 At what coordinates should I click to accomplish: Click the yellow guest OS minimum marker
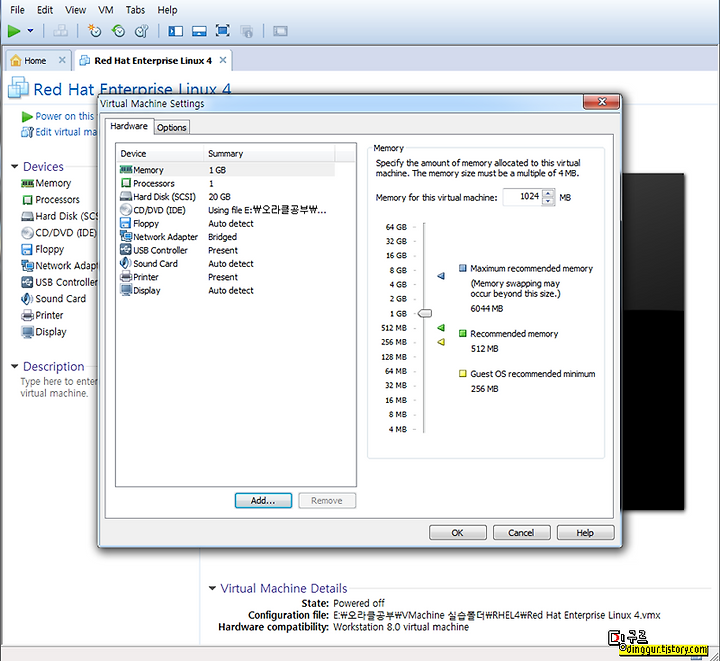click(x=441, y=342)
